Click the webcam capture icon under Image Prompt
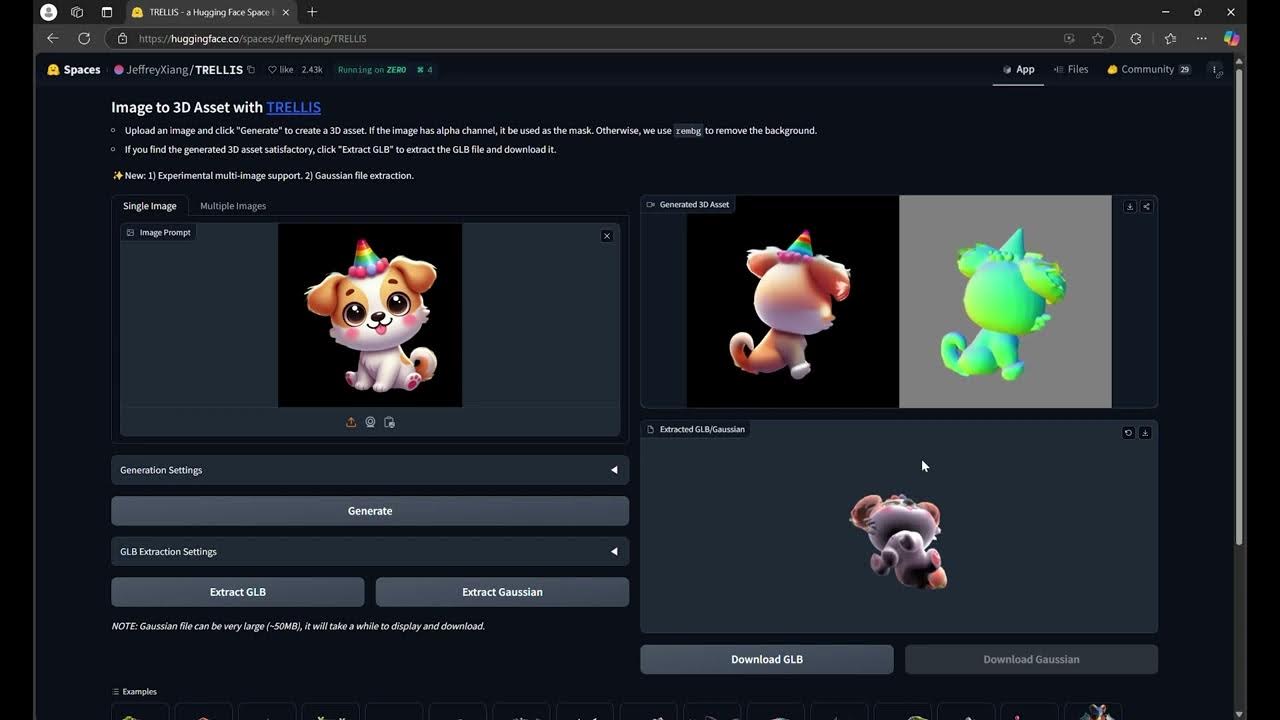Image resolution: width=1280 pixels, height=720 pixels. pos(370,422)
